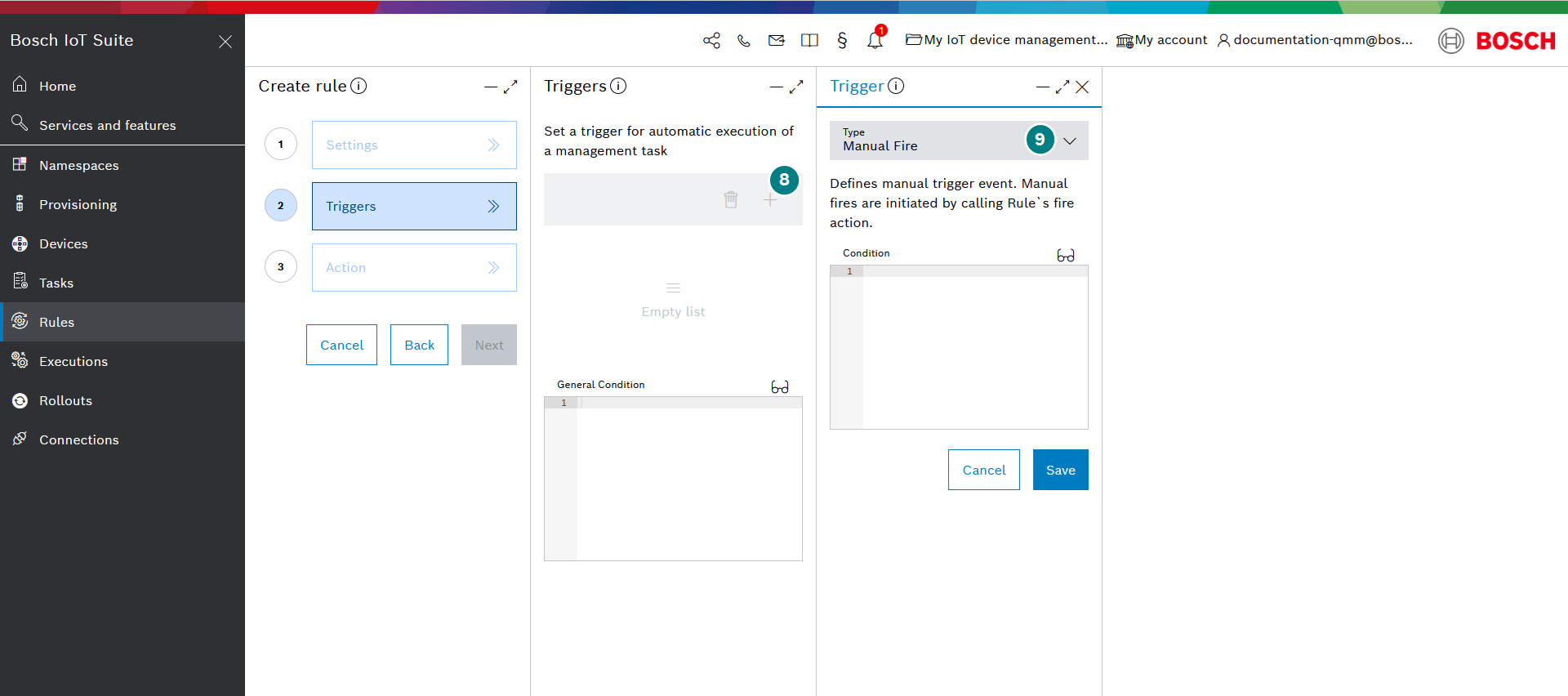Image resolution: width=1568 pixels, height=696 pixels.
Task: Click the Rollouts circular icon
Action: point(20,400)
